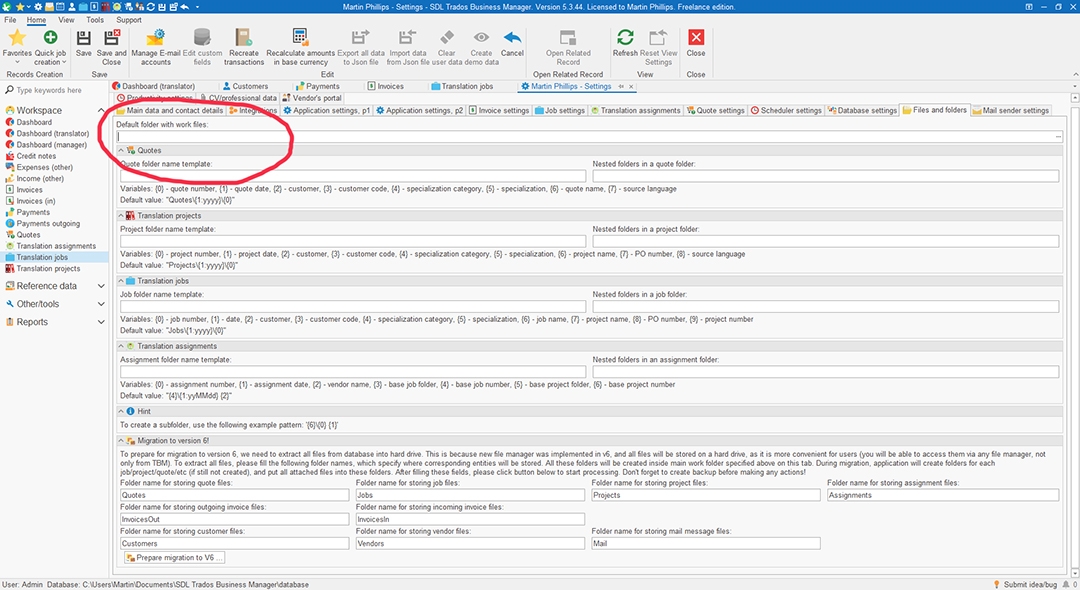Collapse the Workspace navigation group

[101, 110]
